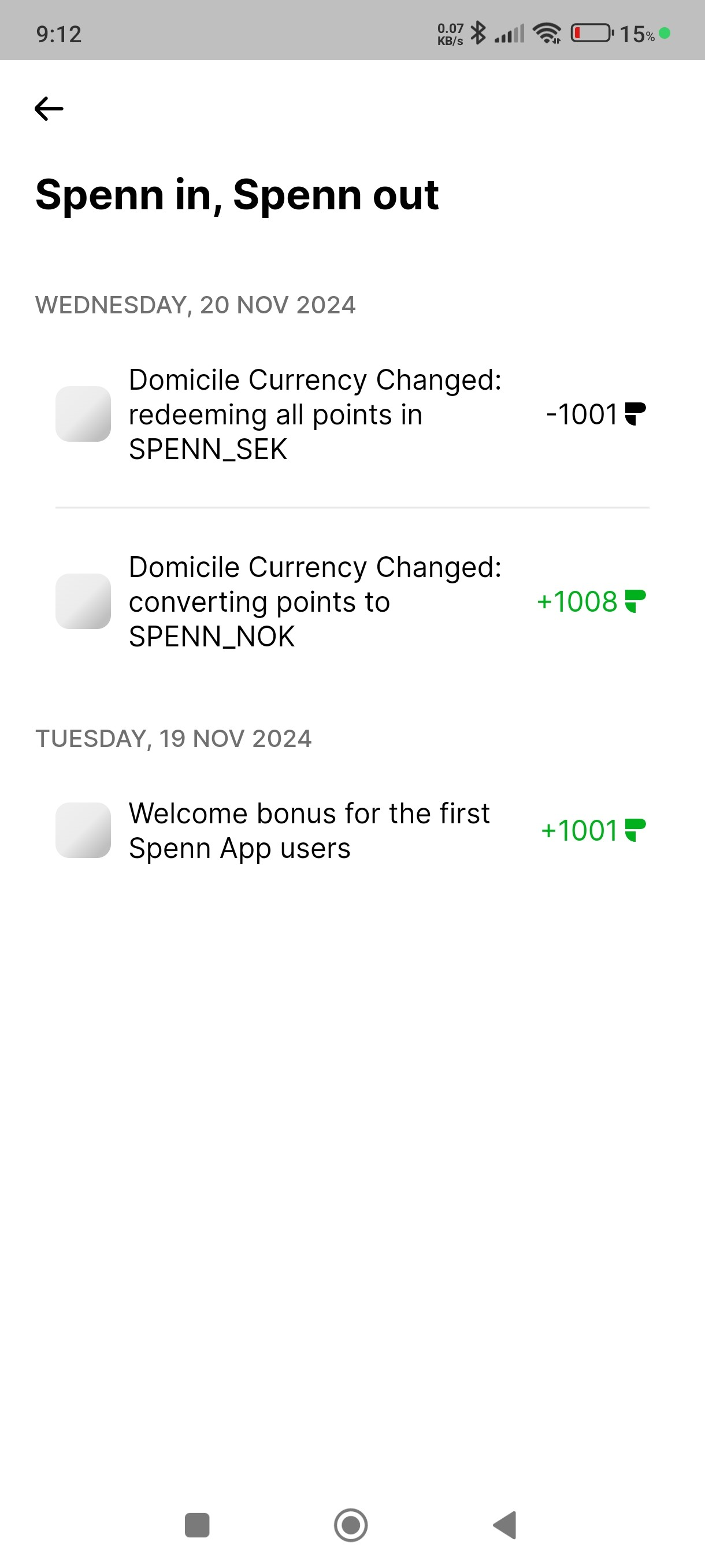Screen dimensions: 705x1568
Task: Tap the Wi-Fi icon in status bar
Action: click(546, 33)
